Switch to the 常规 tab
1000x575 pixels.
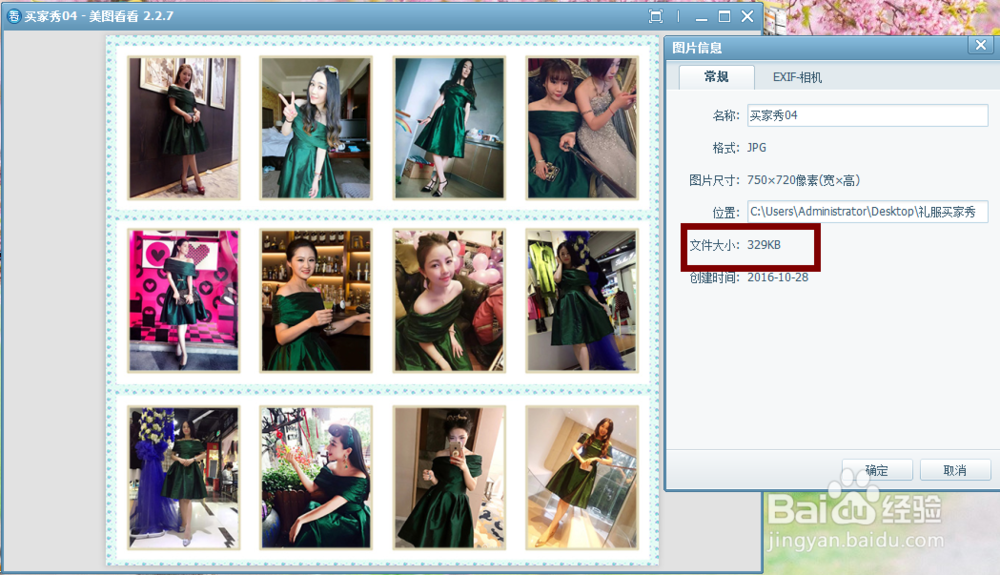tap(716, 76)
